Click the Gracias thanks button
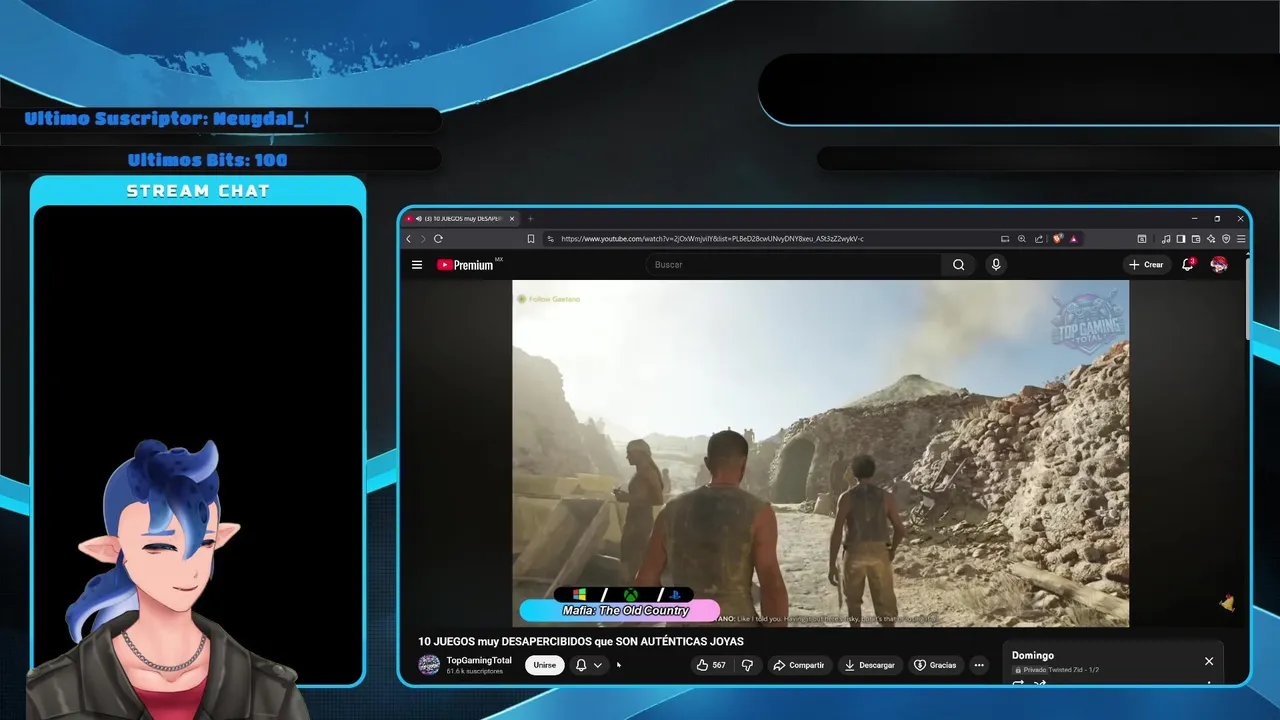This screenshot has height=720, width=1280. click(x=936, y=665)
